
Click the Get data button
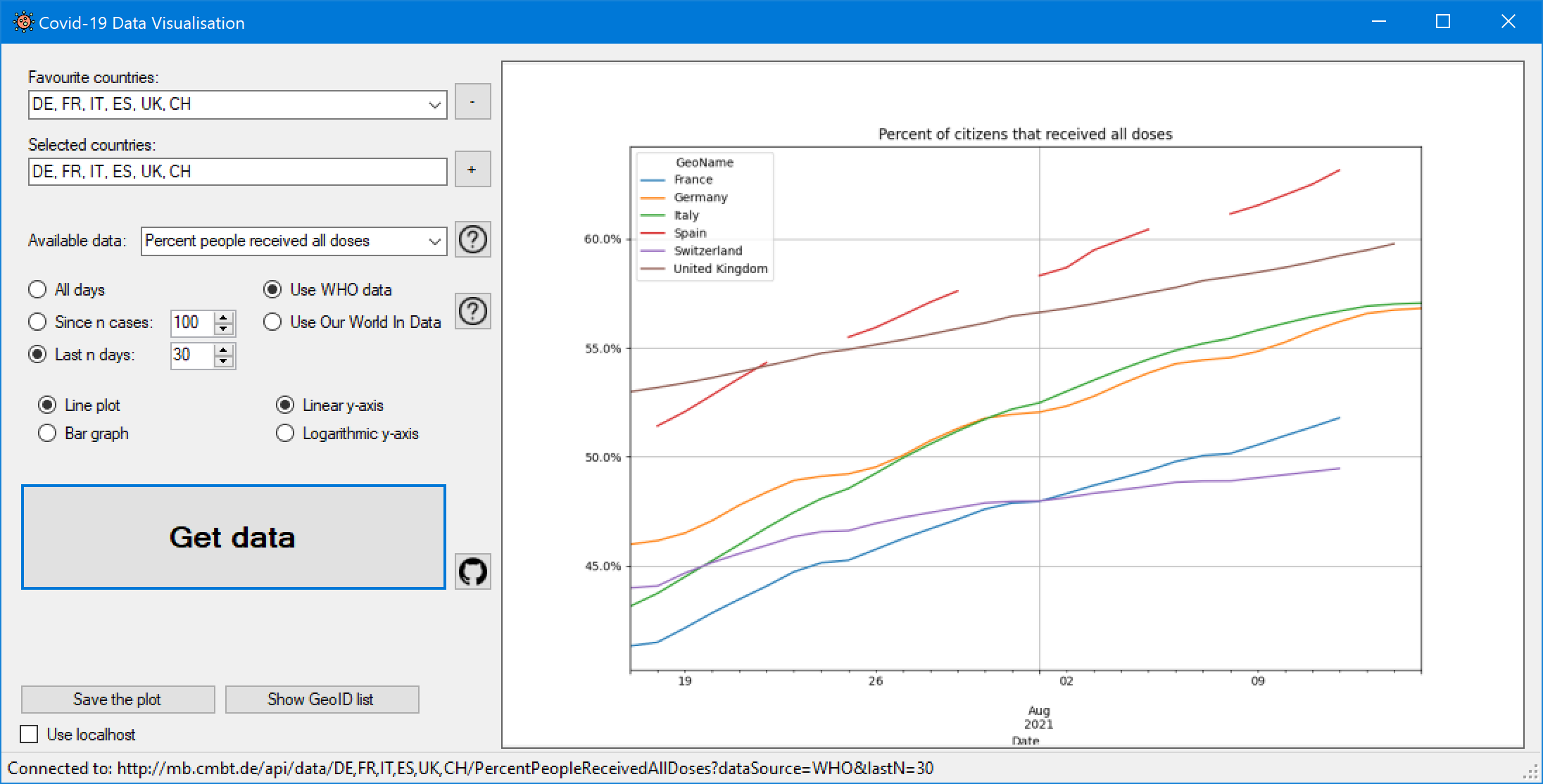click(233, 536)
